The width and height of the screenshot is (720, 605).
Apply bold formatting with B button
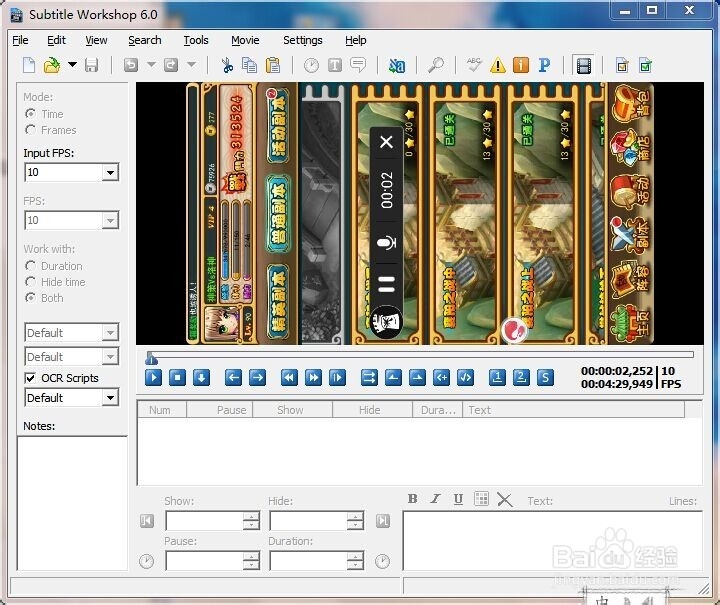pos(412,499)
